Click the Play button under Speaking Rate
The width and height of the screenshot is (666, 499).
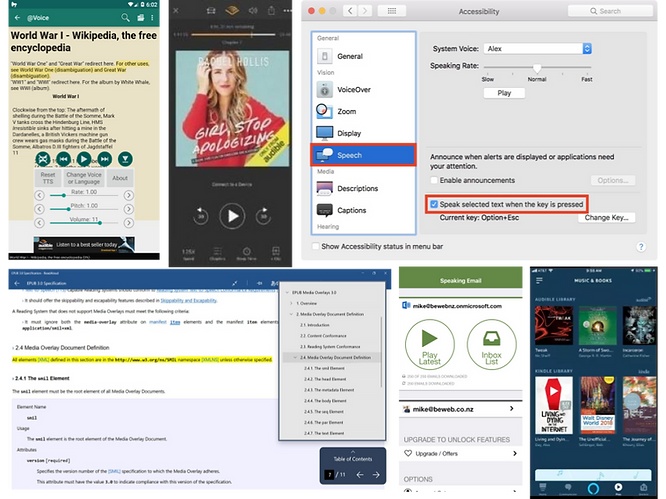pyautogui.click(x=504, y=93)
